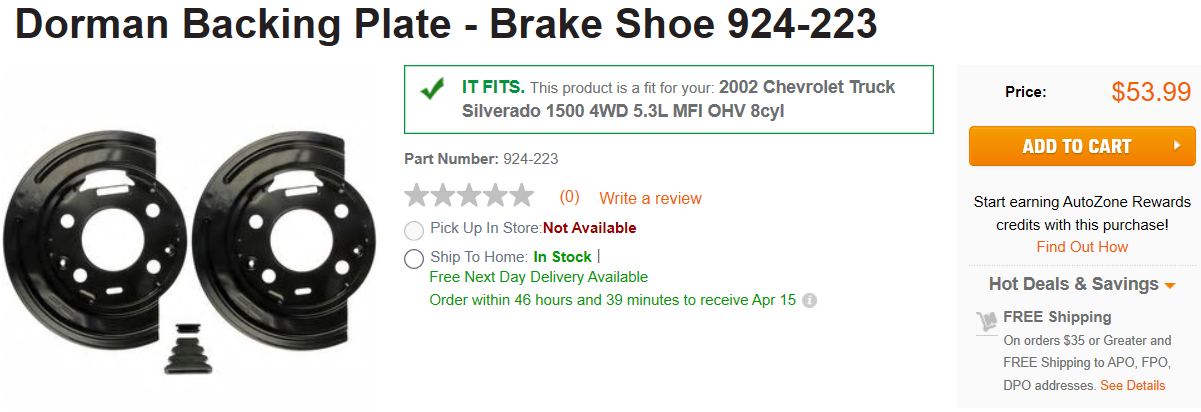Expand the Hot Deals & Savings arrow
The width and height of the screenshot is (1201, 412).
point(1170,286)
